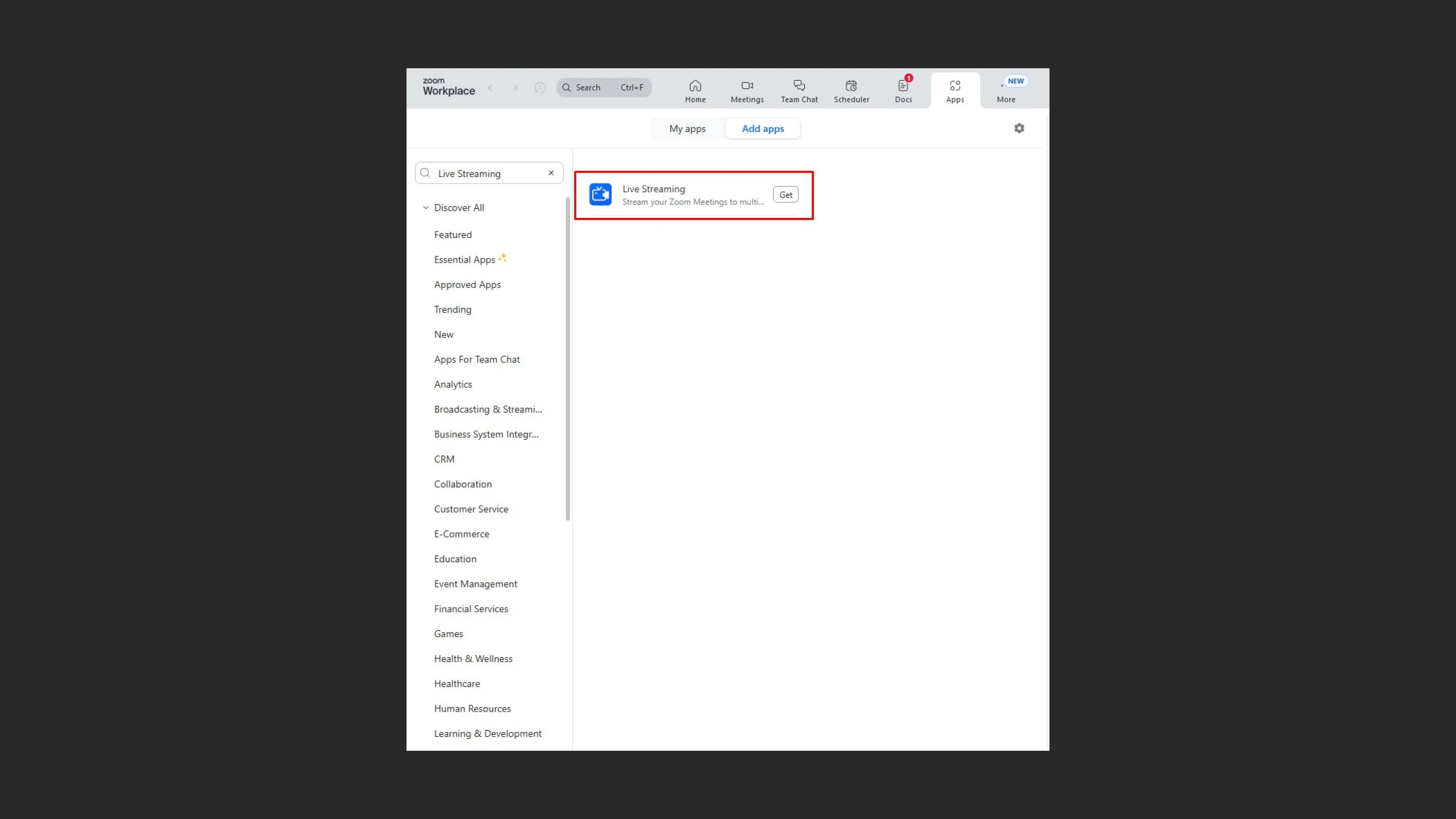Select the Add apps tab
The width and height of the screenshot is (1456, 819).
[x=763, y=129]
